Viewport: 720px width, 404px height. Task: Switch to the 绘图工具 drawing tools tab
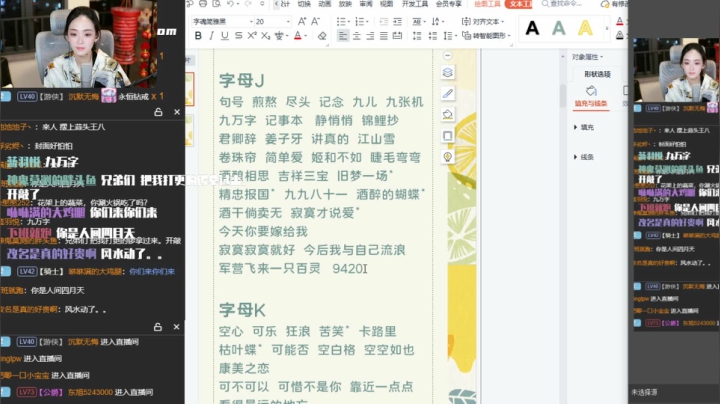487,4
